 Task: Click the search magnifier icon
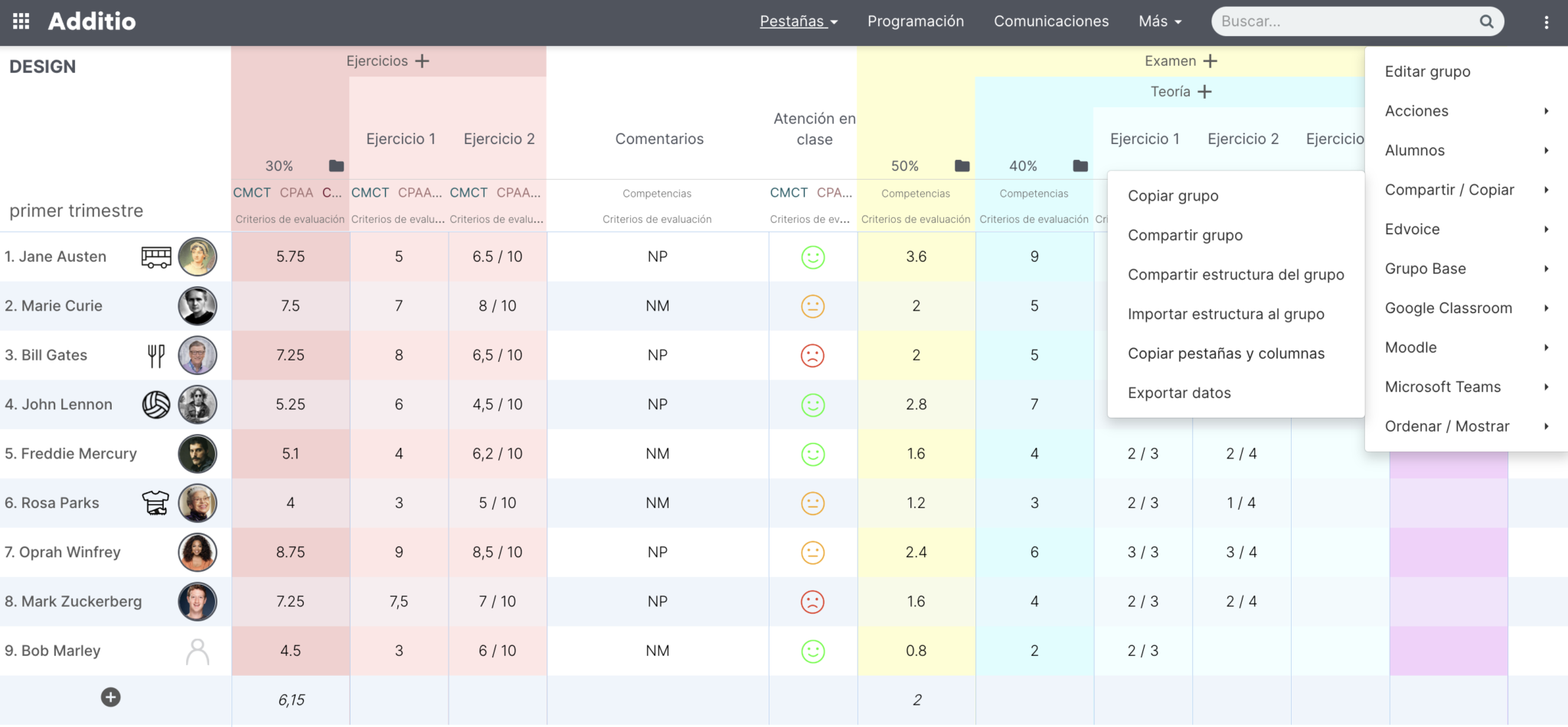[x=1486, y=21]
